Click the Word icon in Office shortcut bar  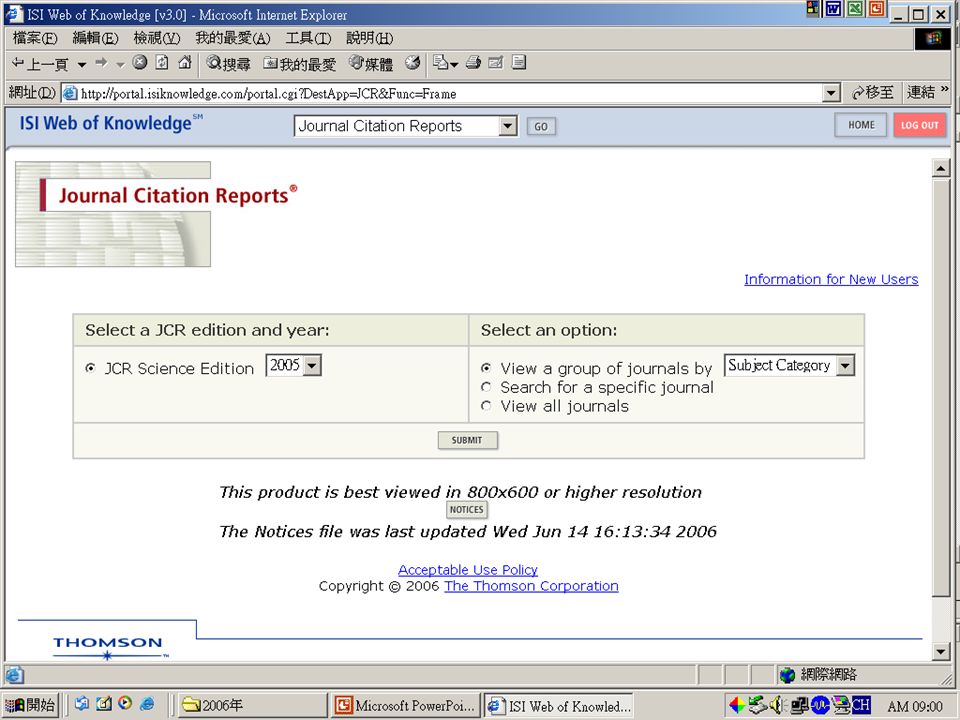pyautogui.click(x=833, y=9)
